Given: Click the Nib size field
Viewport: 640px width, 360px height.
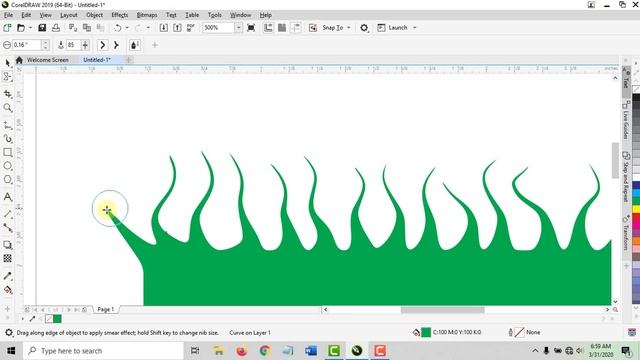Looking at the screenshot, I should pyautogui.click(x=26, y=45).
